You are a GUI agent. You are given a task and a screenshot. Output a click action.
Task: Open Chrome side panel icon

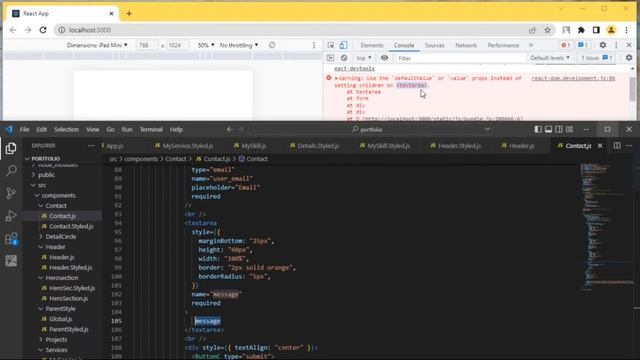click(x=596, y=30)
